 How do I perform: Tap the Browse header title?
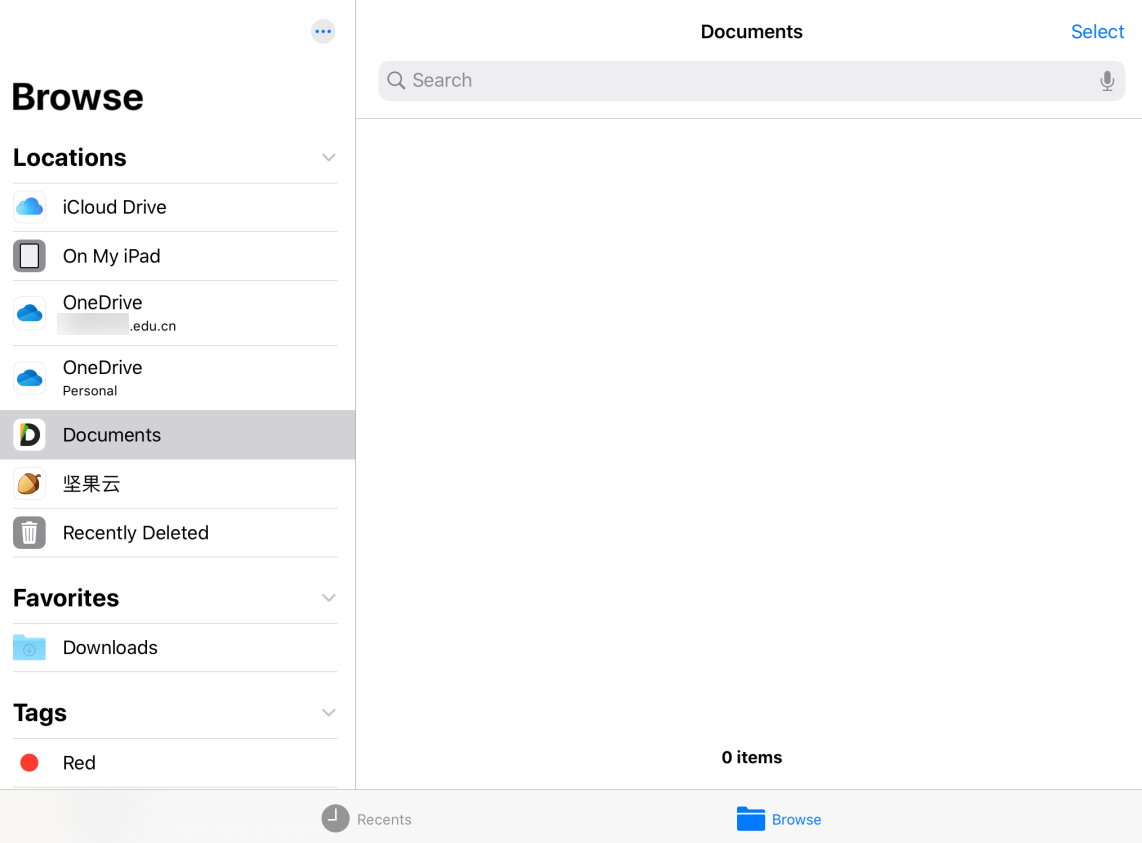point(77,96)
